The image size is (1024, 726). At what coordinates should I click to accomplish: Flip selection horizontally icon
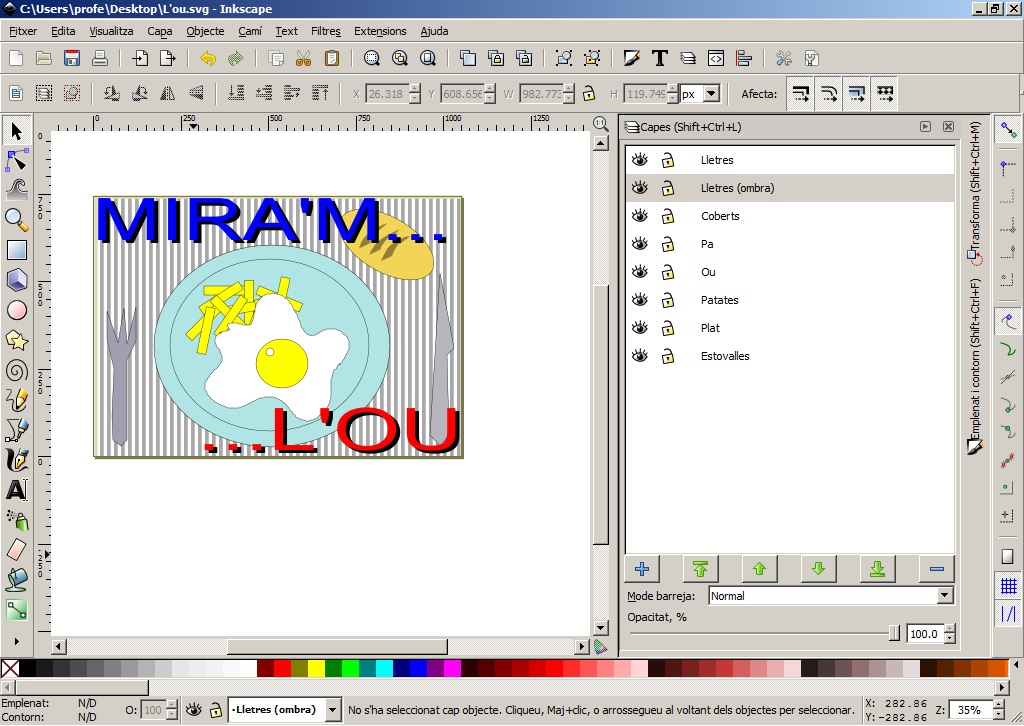(x=168, y=93)
